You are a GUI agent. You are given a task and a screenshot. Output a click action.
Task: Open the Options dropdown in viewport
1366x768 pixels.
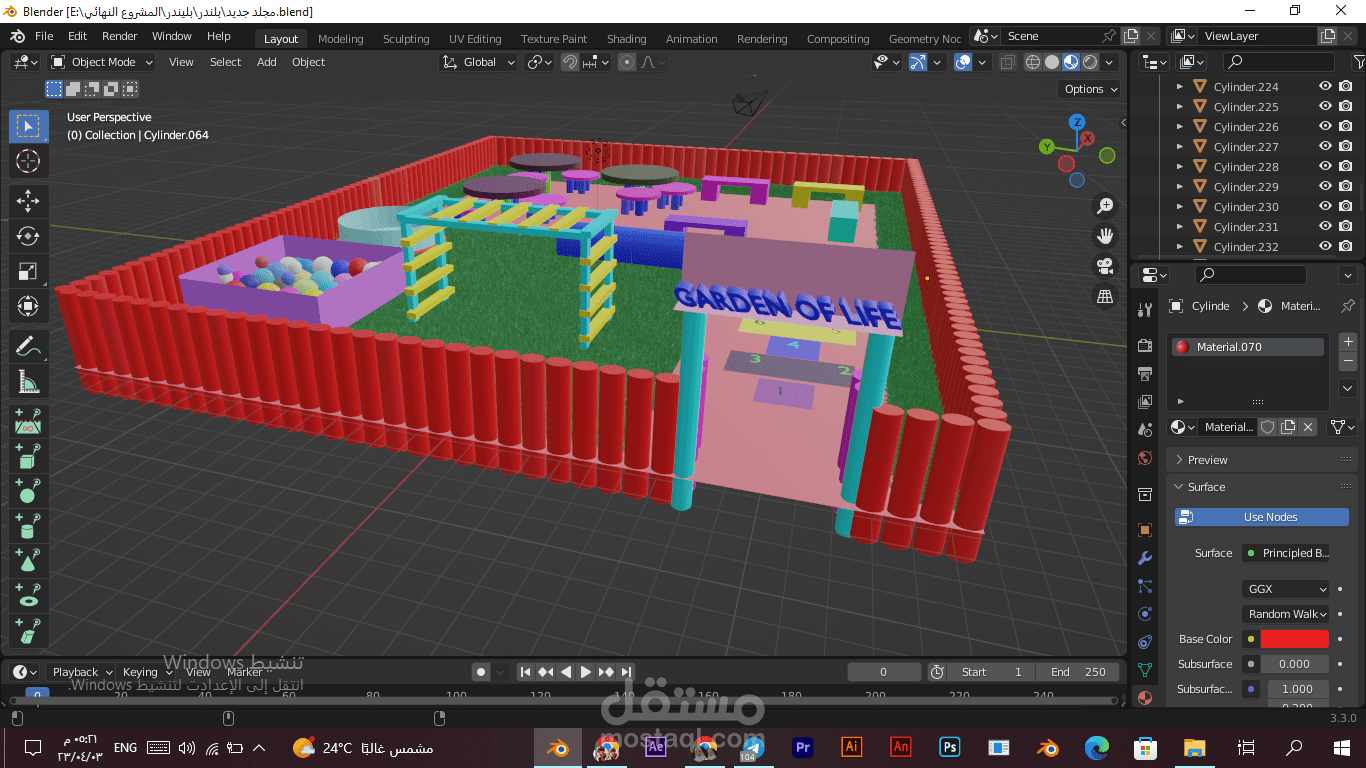tap(1090, 89)
